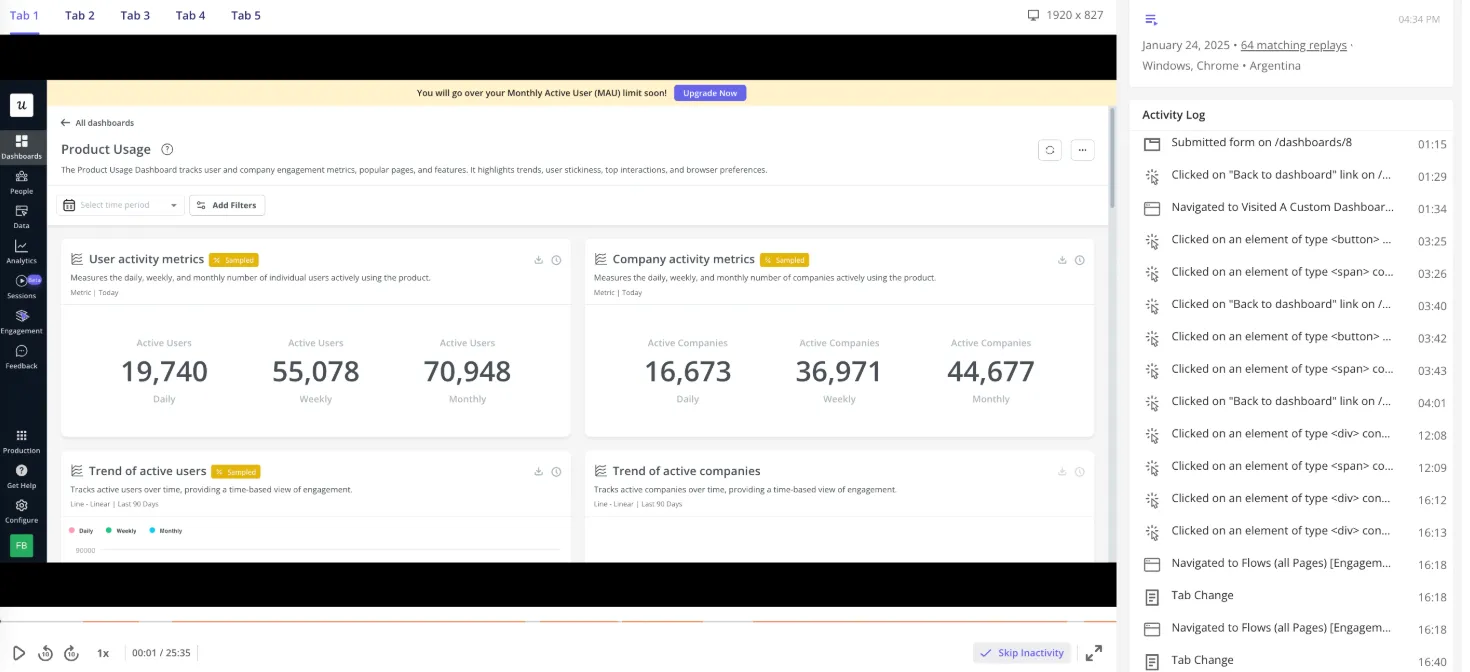
Task: Open the Data sidebar item
Action: [x=21, y=217]
